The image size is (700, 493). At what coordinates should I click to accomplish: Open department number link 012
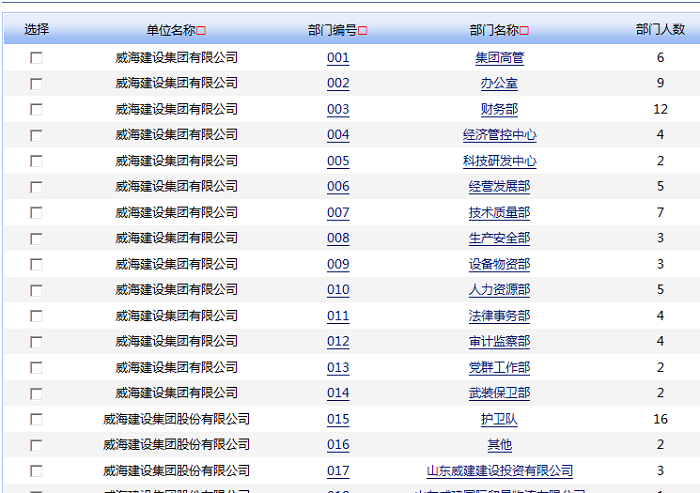point(338,342)
